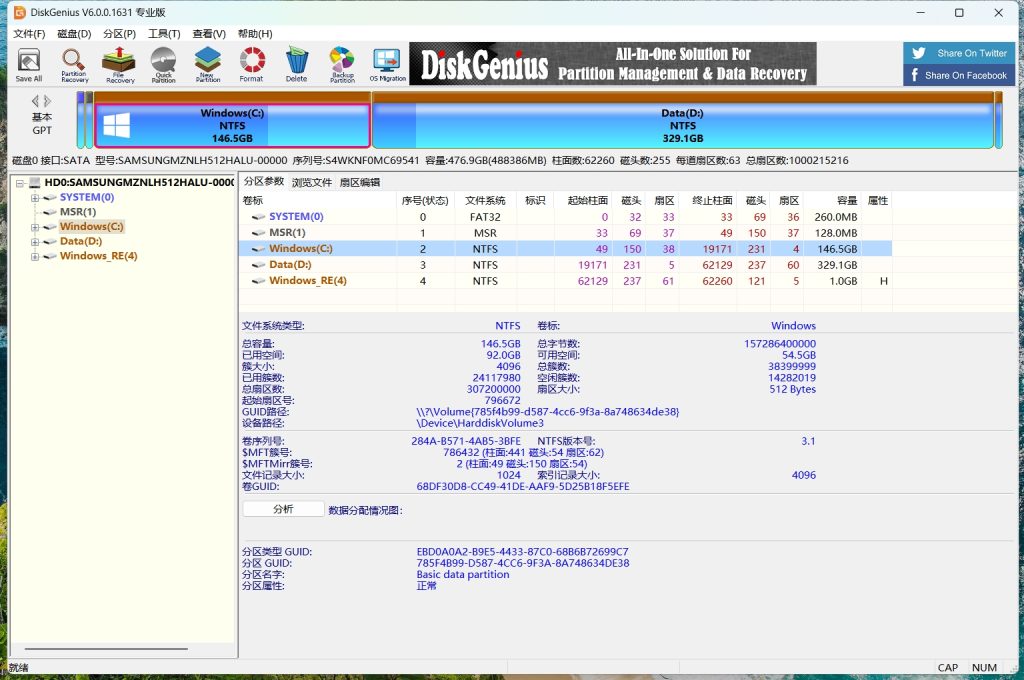Screen dimensions: 1024x680
Task: Click 容量 column header
Action: [833, 201]
